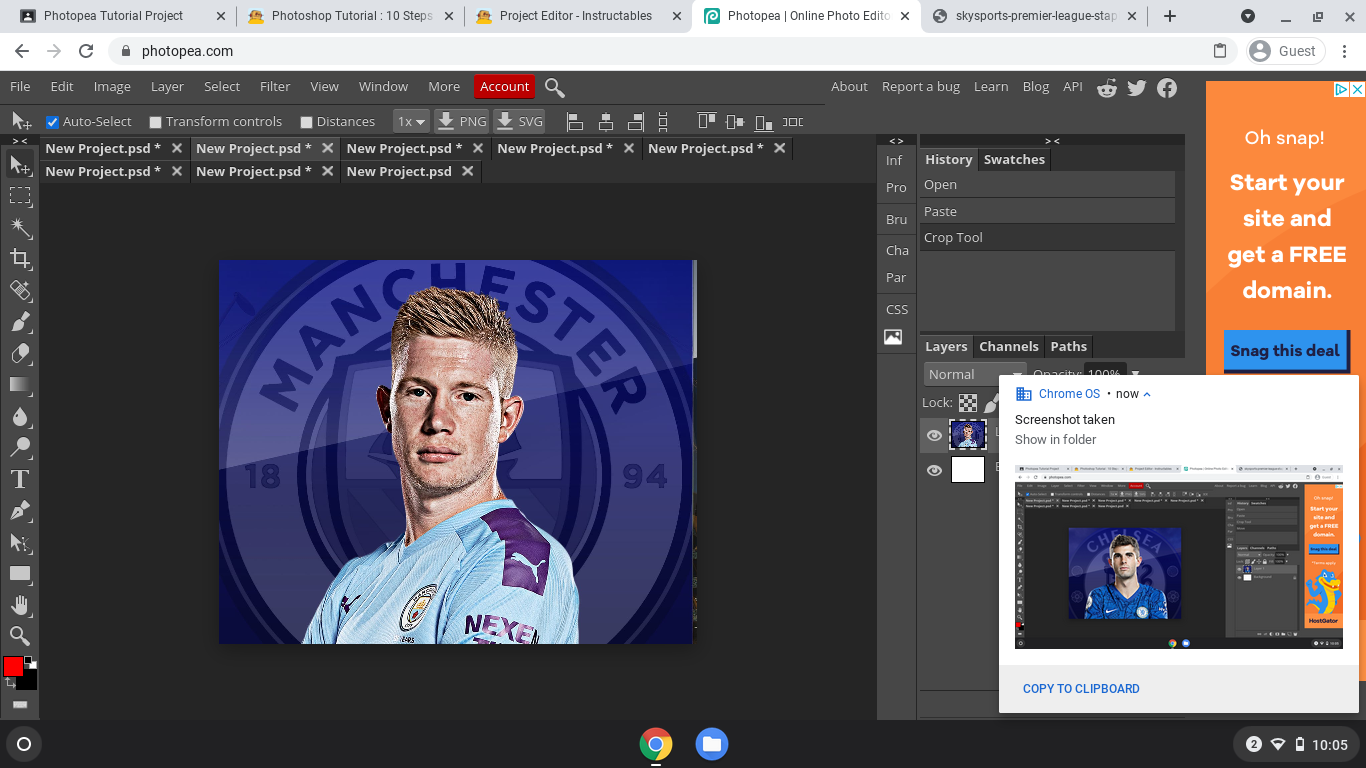Switch to the Swatches tab
Viewport: 1366px width, 768px height.
[x=1014, y=159]
